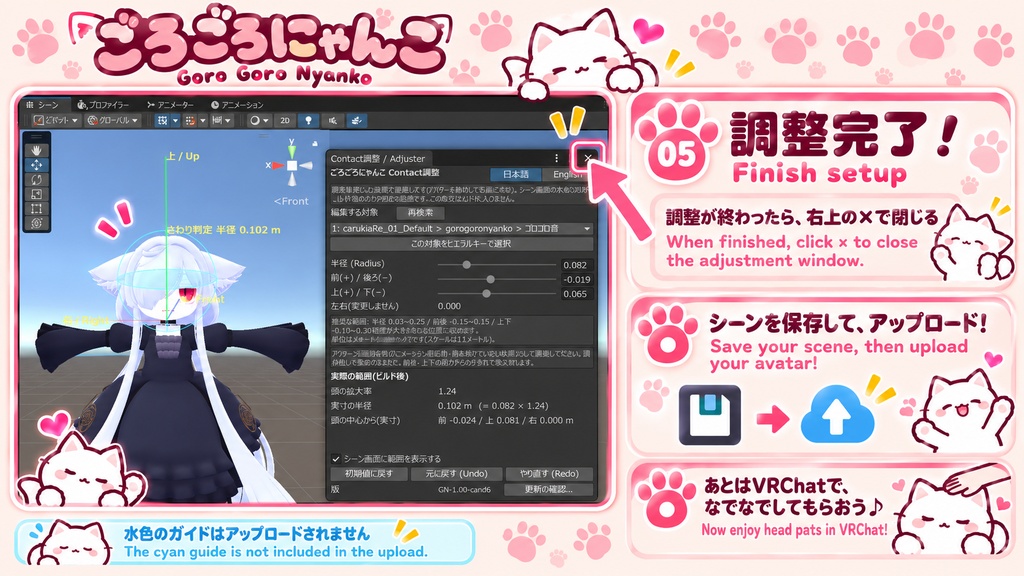This screenshot has height=576, width=1024.
Task: Toggle grid snapping icon
Action: (190, 120)
